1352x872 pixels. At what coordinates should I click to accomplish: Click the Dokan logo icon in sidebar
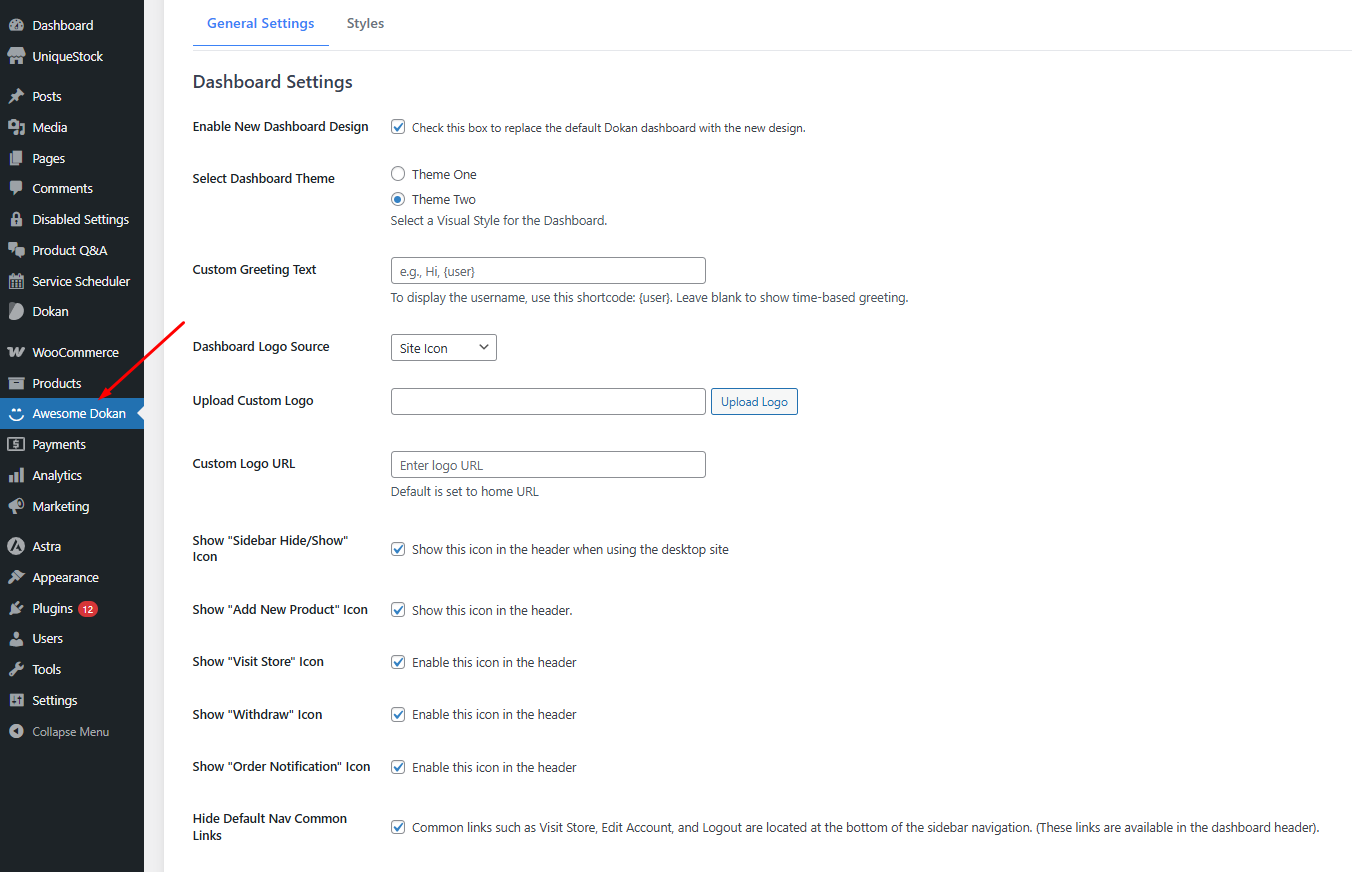click(x=16, y=312)
